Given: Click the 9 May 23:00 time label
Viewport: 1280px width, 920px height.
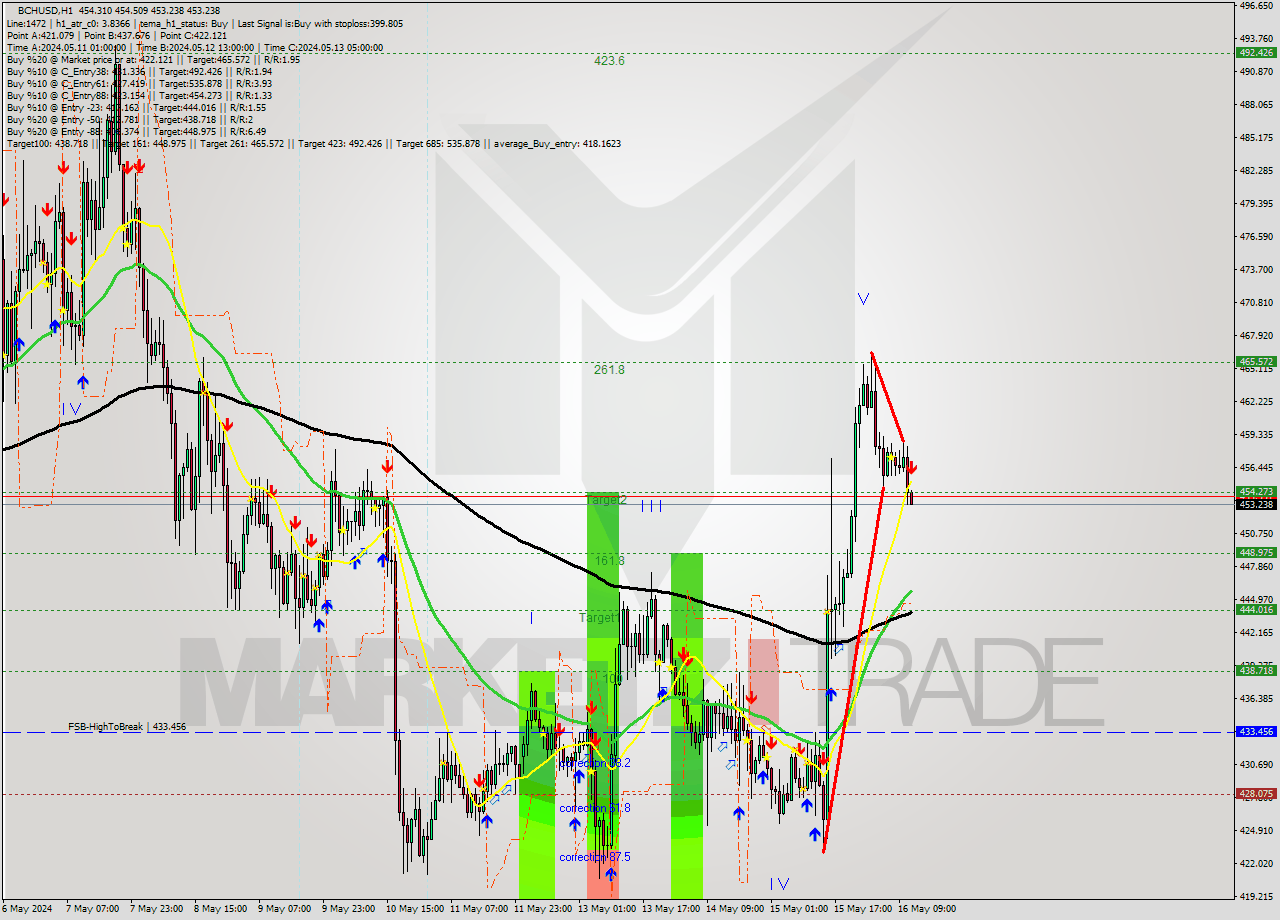Looking at the screenshot, I should tap(350, 909).
